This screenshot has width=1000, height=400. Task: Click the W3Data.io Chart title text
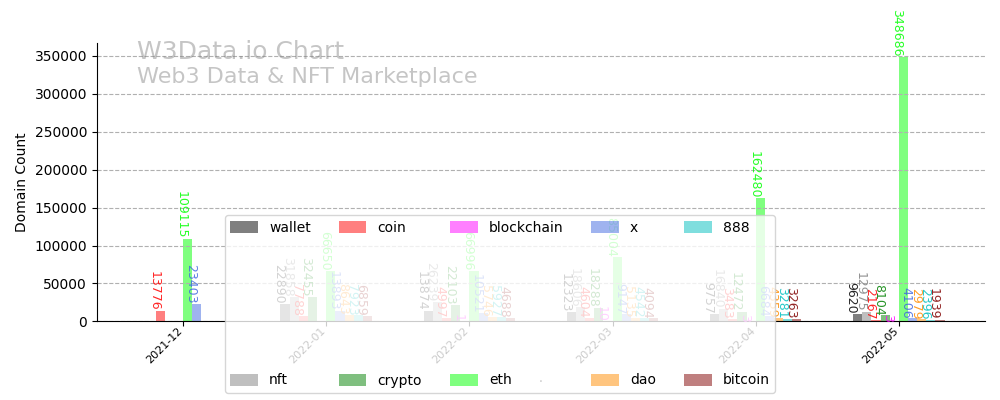[x=240, y=52]
